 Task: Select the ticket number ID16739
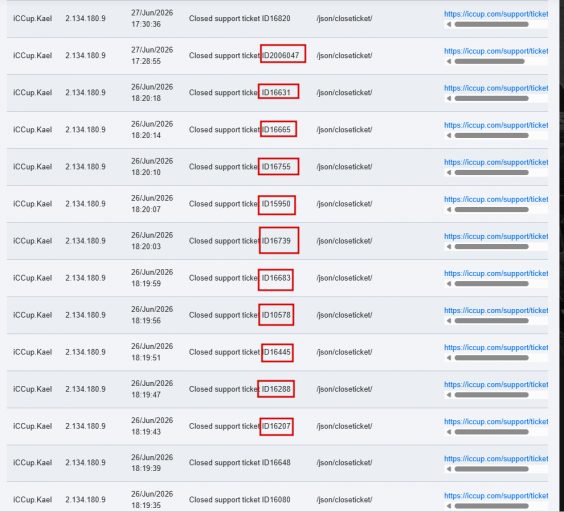point(276,241)
